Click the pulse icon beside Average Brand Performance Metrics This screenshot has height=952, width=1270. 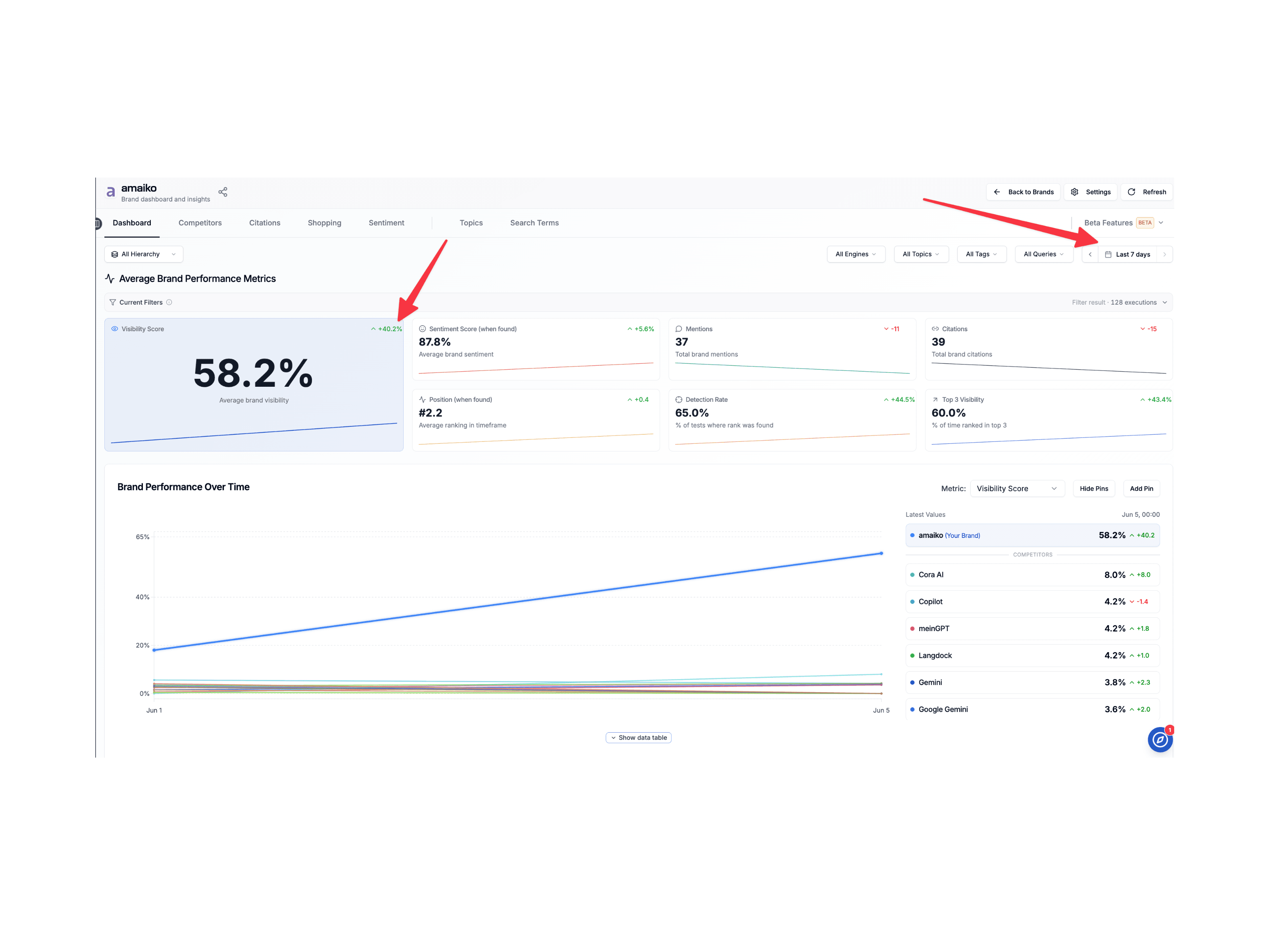(x=110, y=278)
